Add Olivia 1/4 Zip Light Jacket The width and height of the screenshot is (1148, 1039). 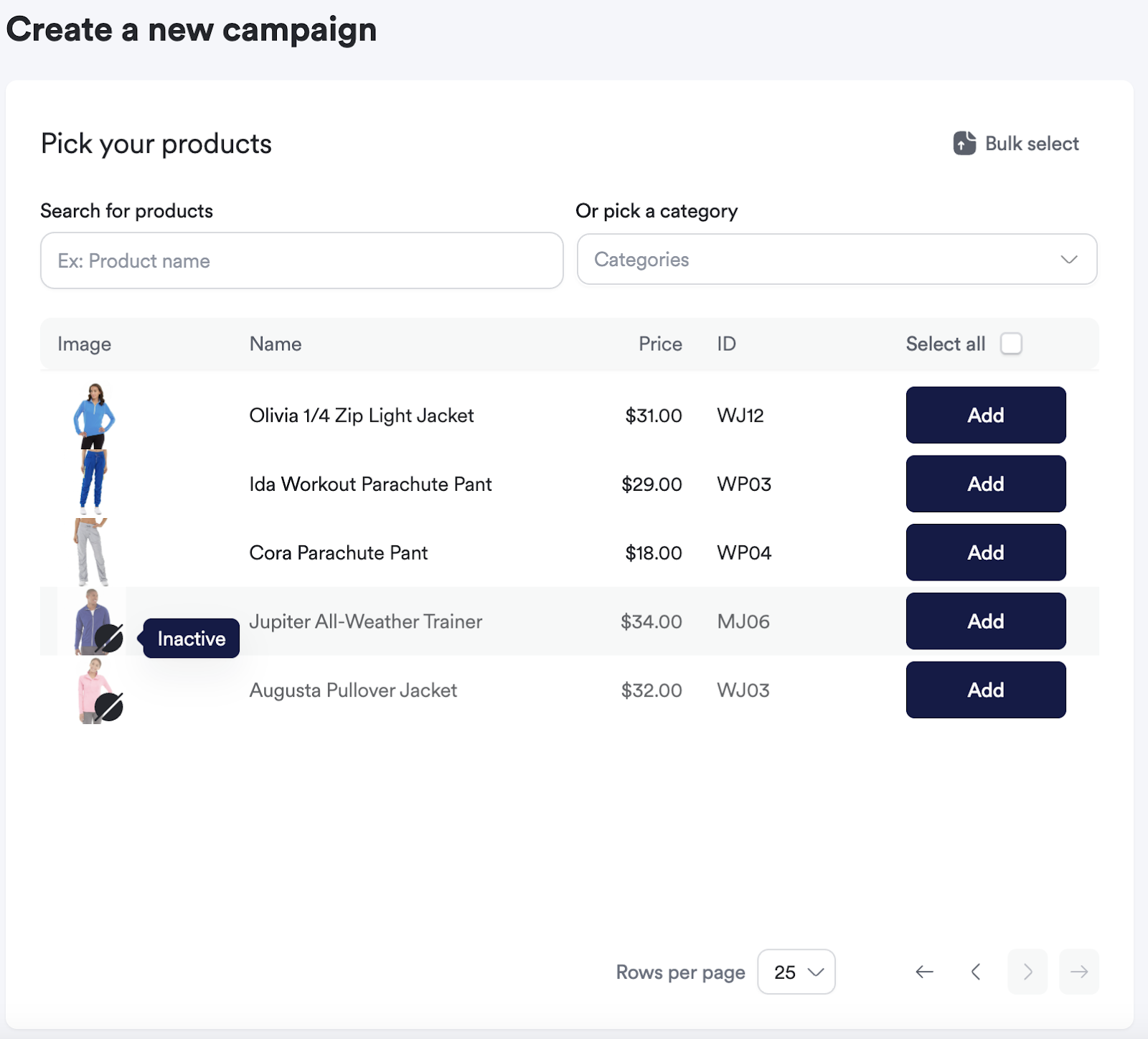986,415
